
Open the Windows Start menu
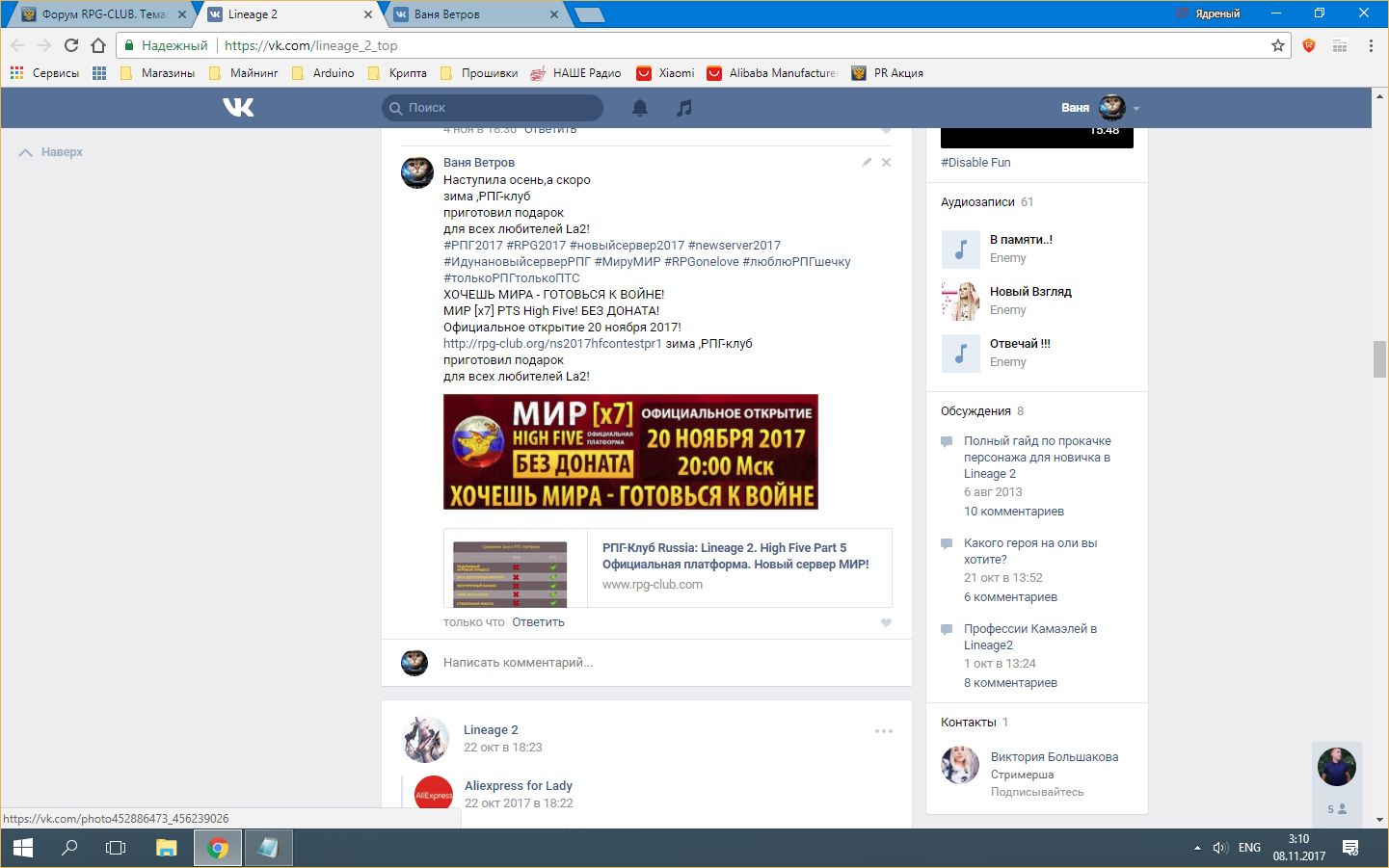23,848
